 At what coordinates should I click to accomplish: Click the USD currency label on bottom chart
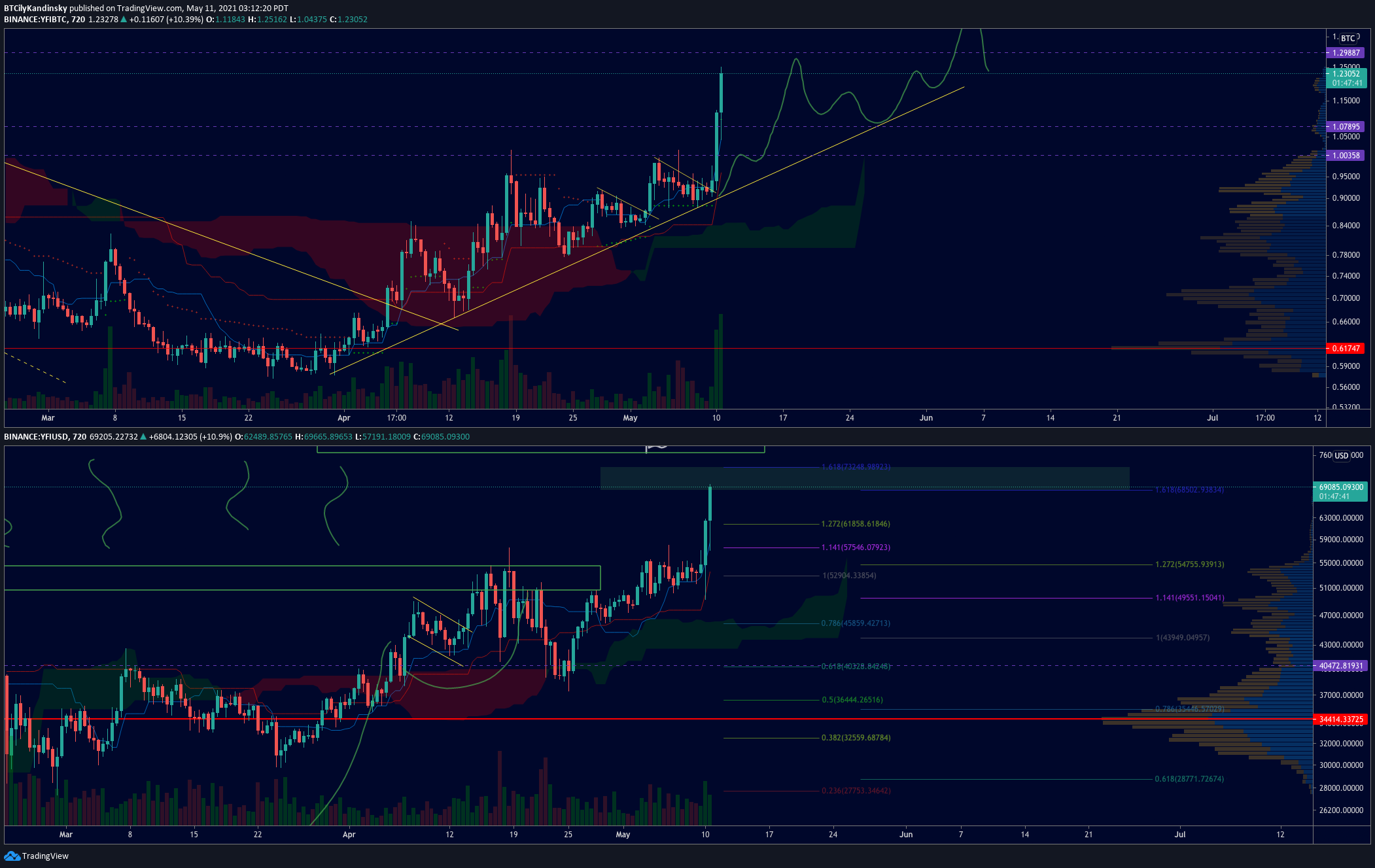1342,456
